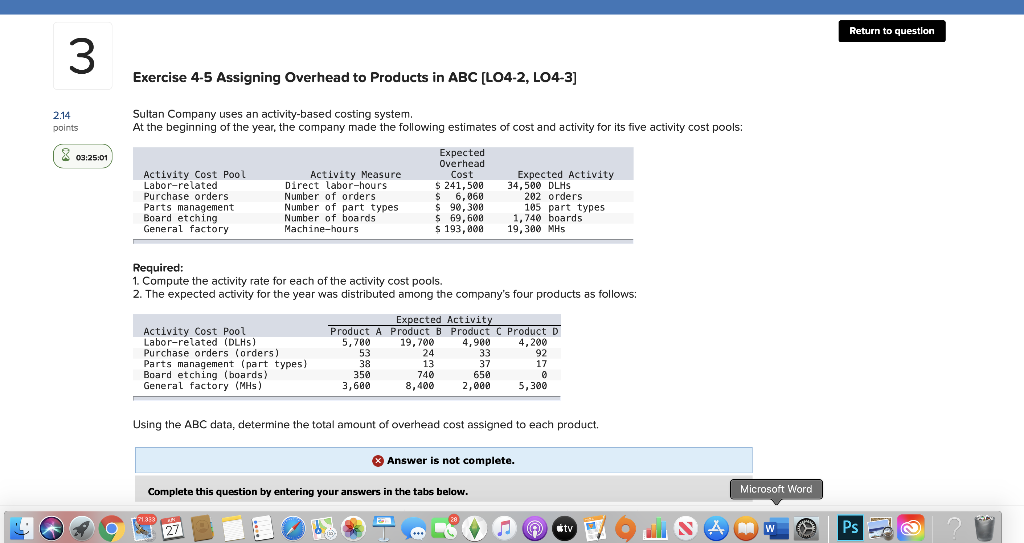This screenshot has height=543, width=1024.
Task: Open Keynote podium icon in dock
Action: click(383, 528)
